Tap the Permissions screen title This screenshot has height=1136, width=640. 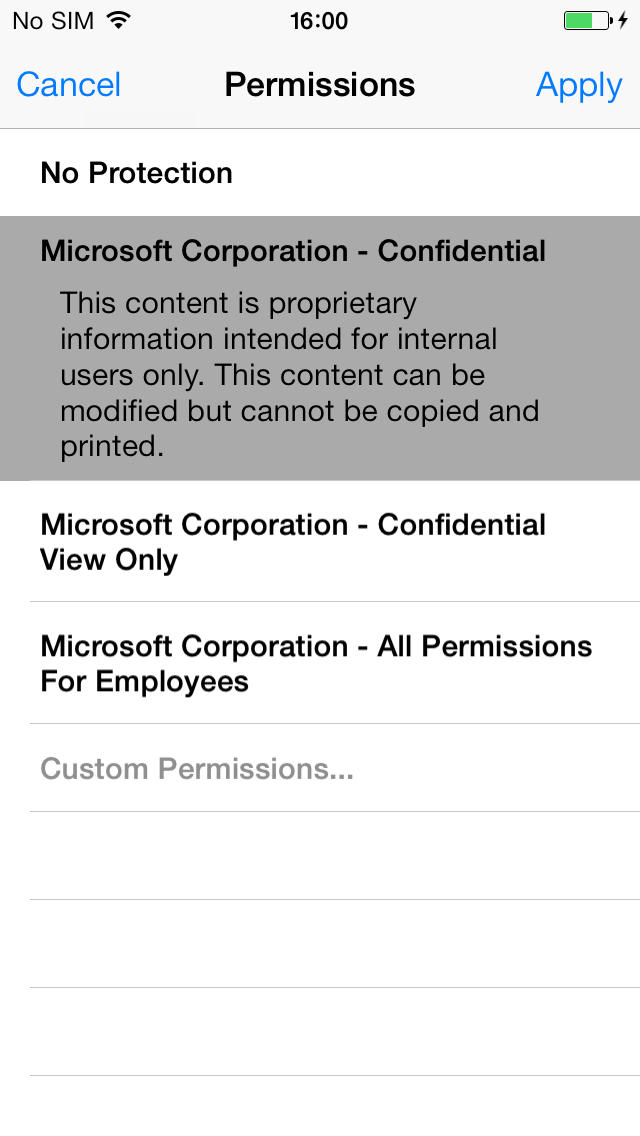click(x=320, y=85)
